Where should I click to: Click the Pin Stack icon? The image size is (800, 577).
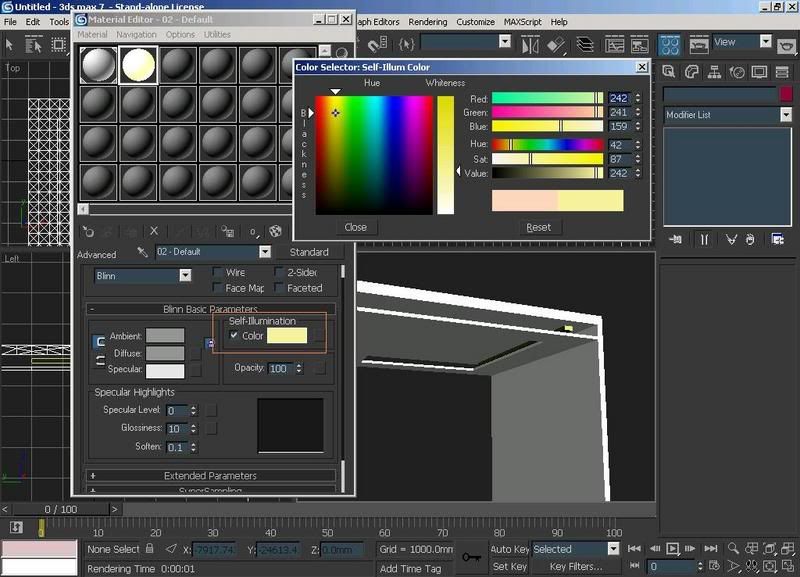click(x=677, y=239)
